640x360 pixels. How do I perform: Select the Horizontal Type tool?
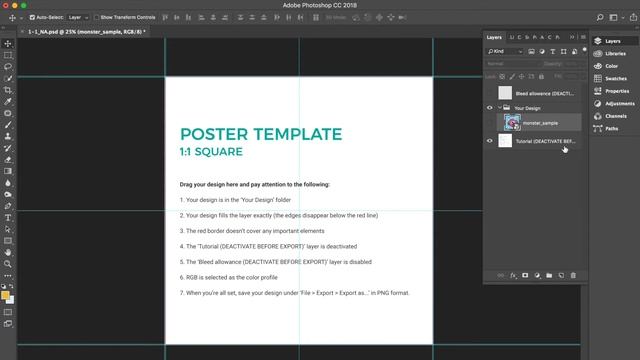pyautogui.click(x=8, y=218)
